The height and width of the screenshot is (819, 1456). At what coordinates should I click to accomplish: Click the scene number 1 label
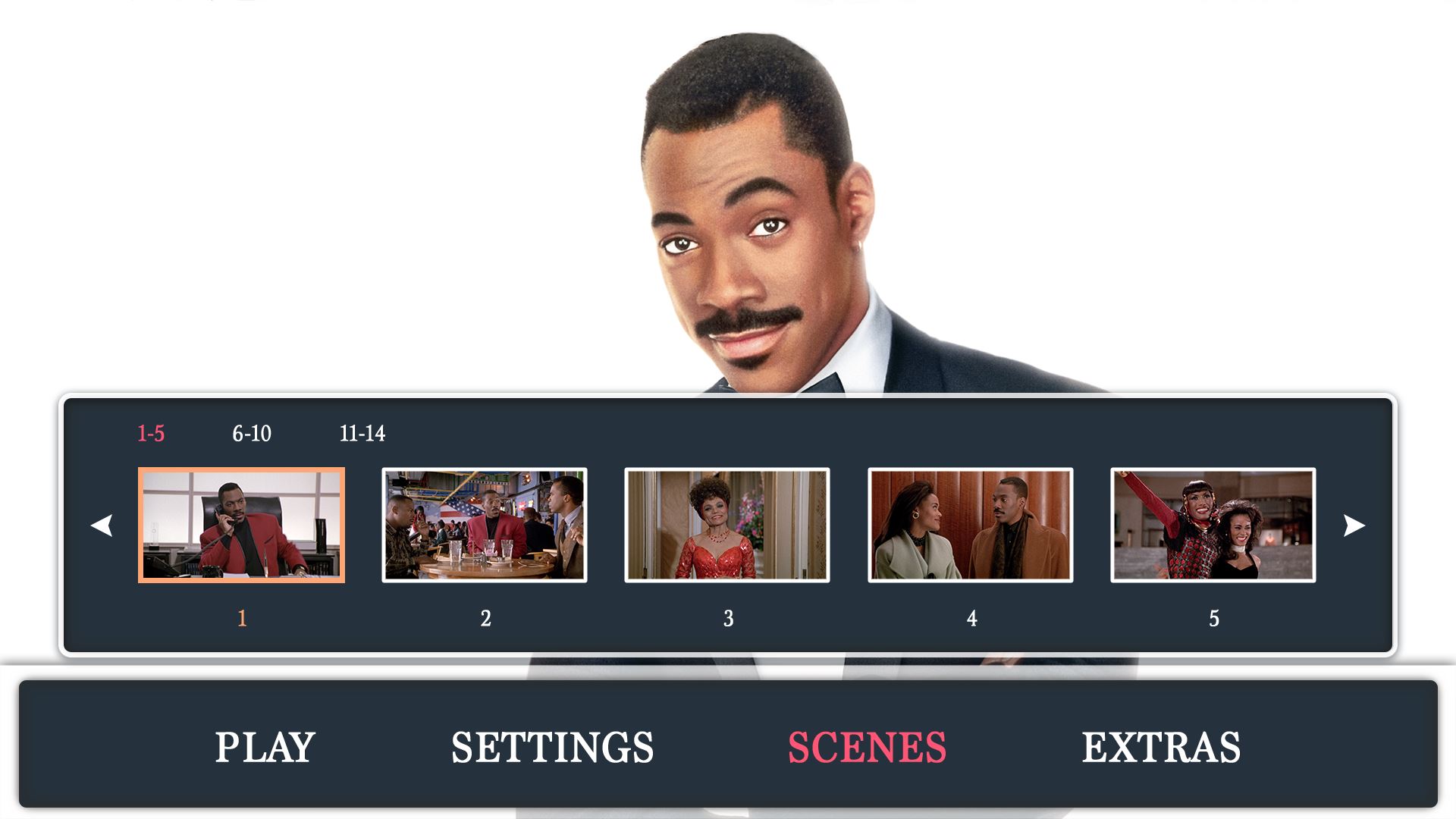[x=242, y=618]
